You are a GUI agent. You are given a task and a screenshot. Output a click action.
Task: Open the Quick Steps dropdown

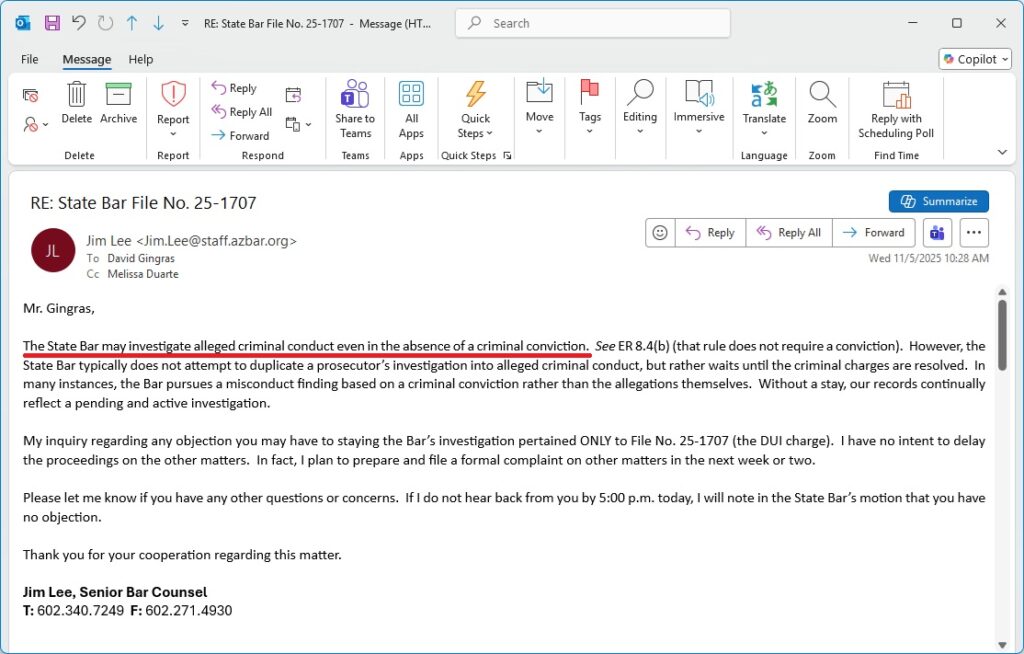(x=475, y=133)
